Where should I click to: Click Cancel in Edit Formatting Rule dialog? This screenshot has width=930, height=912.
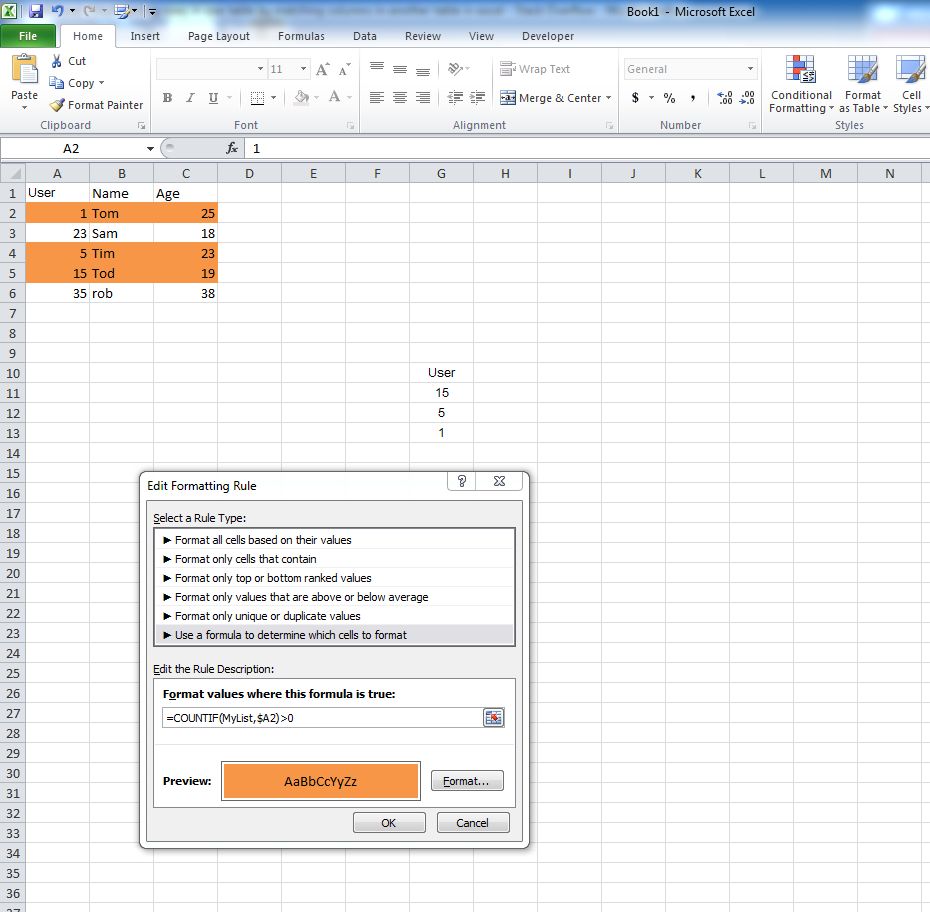pyautogui.click(x=473, y=823)
